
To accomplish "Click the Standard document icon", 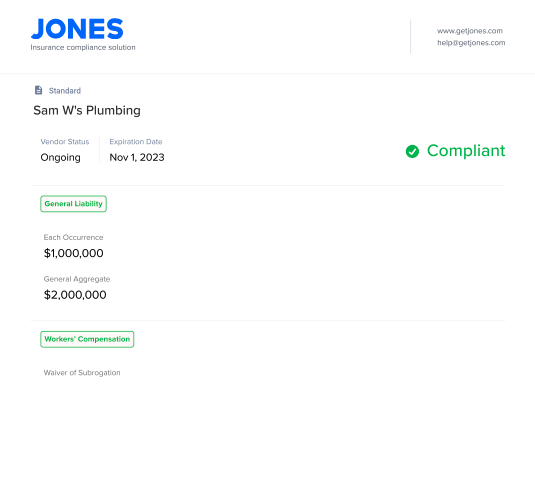I will [x=39, y=90].
